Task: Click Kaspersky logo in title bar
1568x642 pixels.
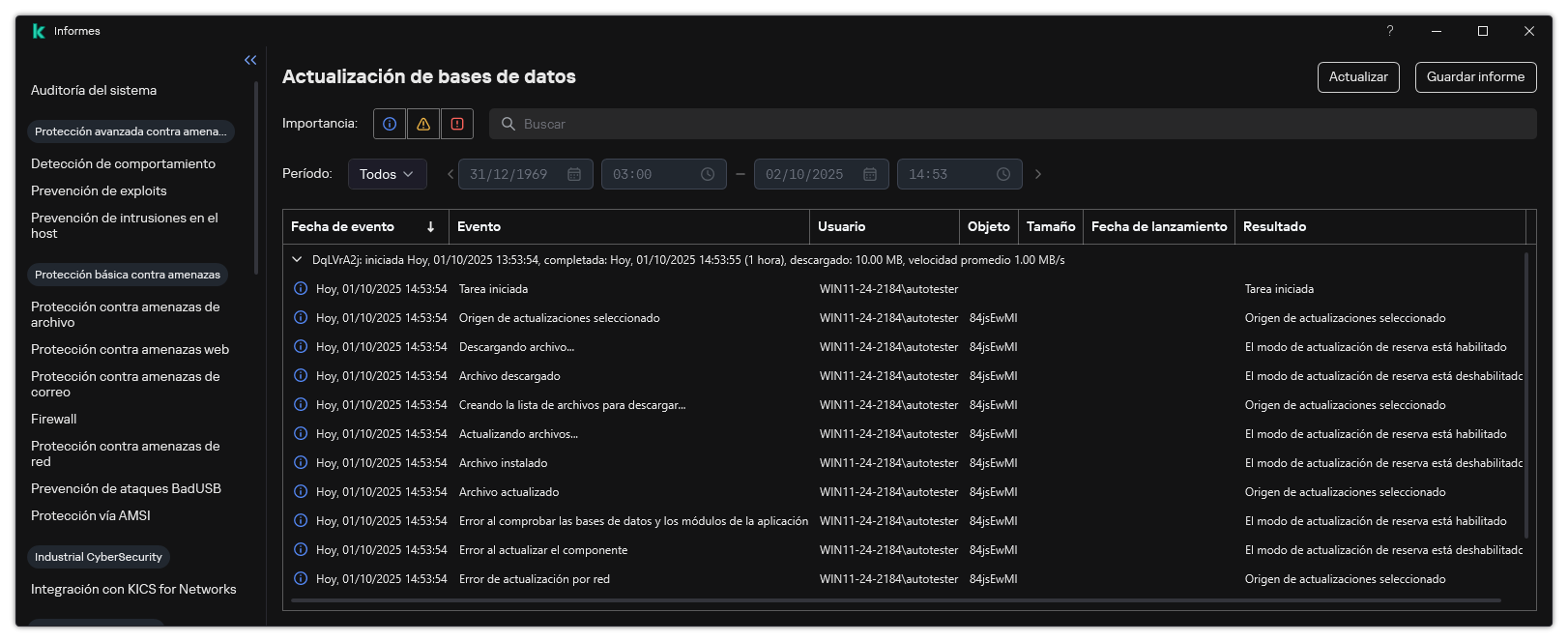Action: click(39, 31)
